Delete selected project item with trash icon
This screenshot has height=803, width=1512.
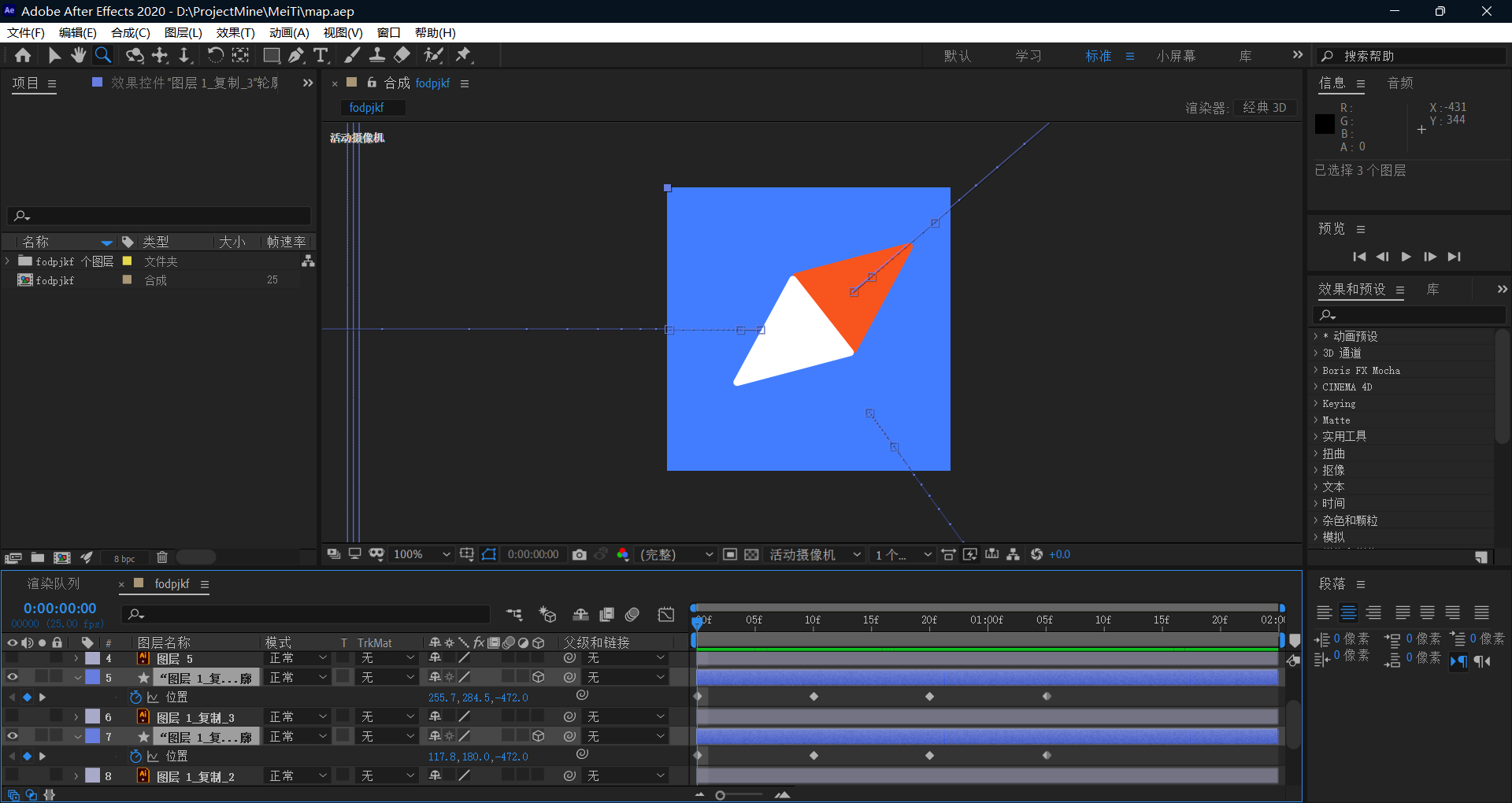[162, 557]
